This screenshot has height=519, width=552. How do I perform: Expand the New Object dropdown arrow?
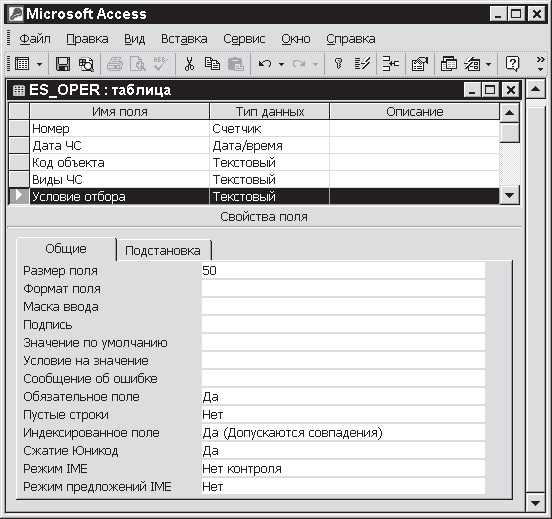[x=488, y=64]
